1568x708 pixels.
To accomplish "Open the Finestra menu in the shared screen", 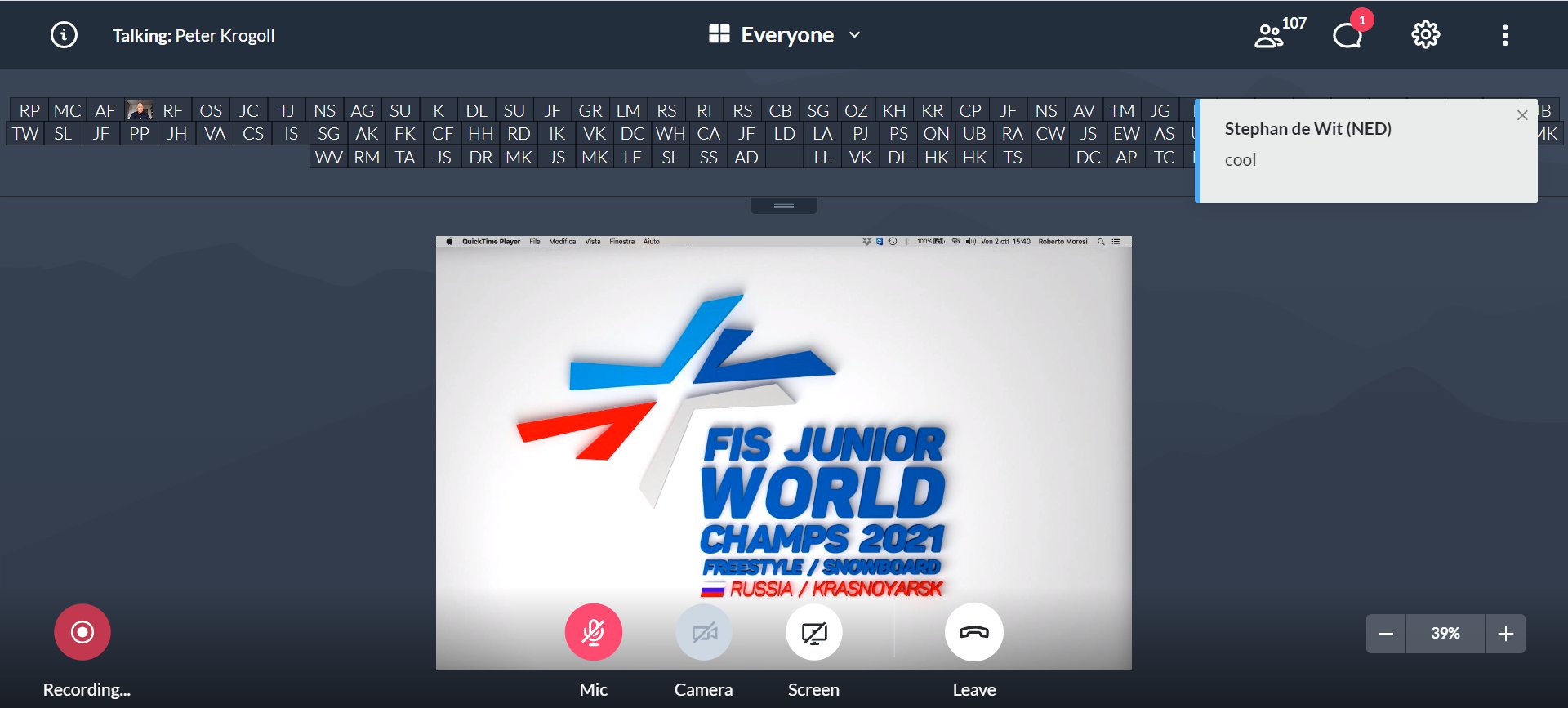I will [622, 242].
